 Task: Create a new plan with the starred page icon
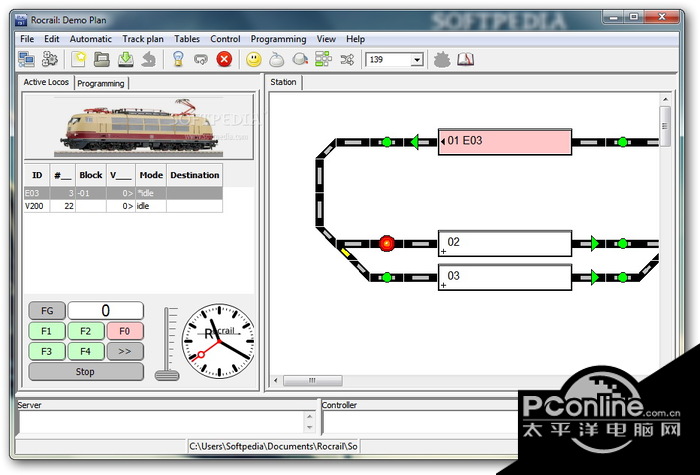click(78, 59)
